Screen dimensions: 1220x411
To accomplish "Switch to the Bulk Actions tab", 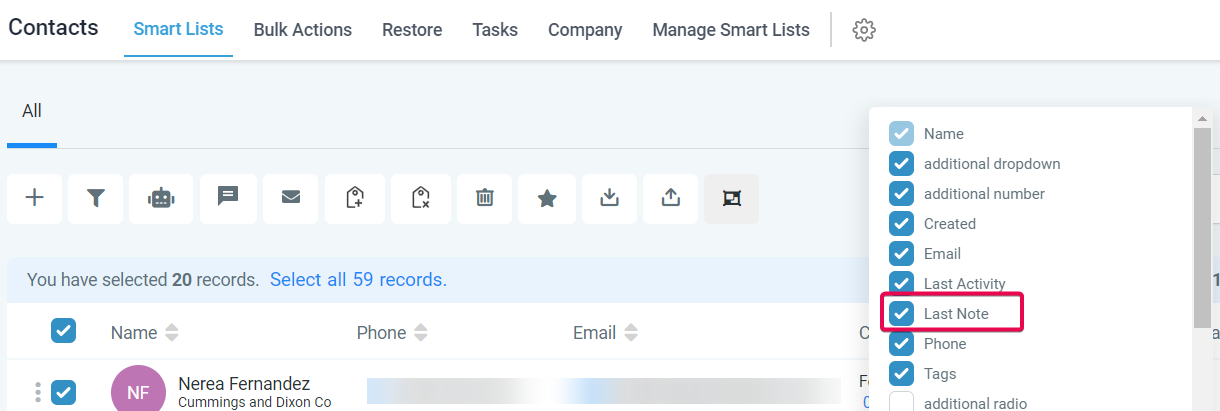I will click(x=302, y=30).
